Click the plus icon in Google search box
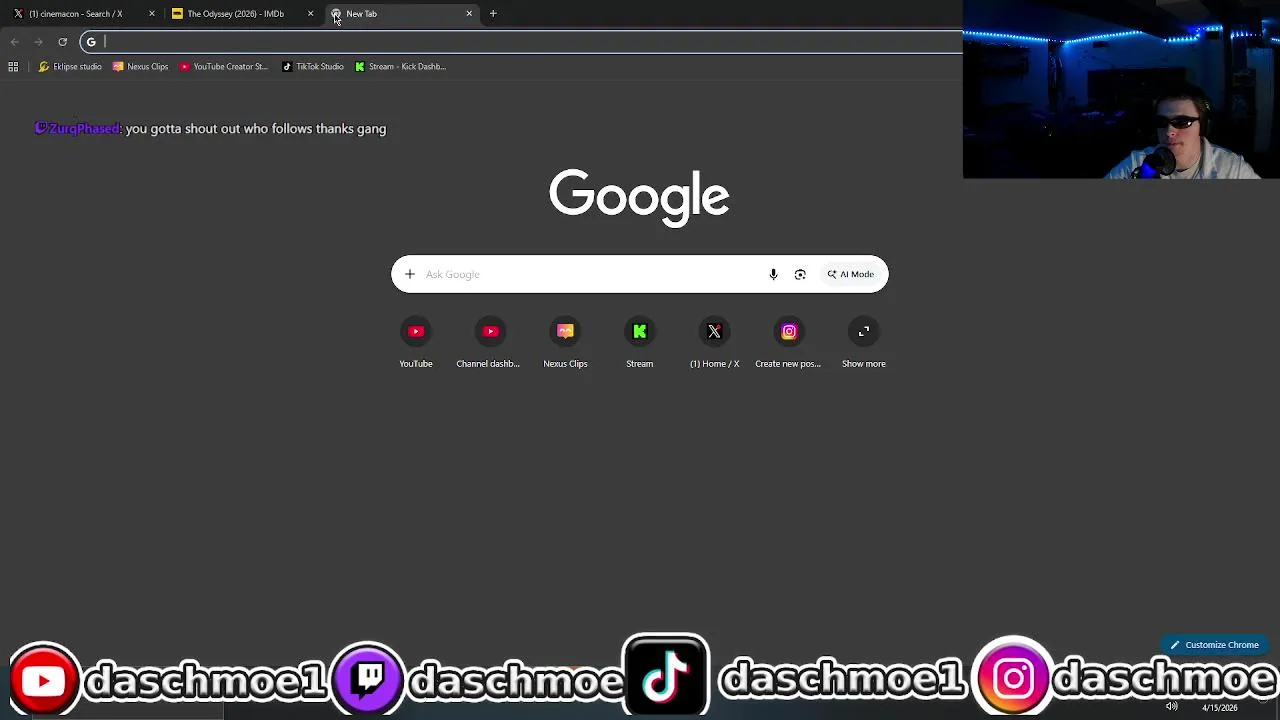The image size is (1280, 720). point(410,274)
